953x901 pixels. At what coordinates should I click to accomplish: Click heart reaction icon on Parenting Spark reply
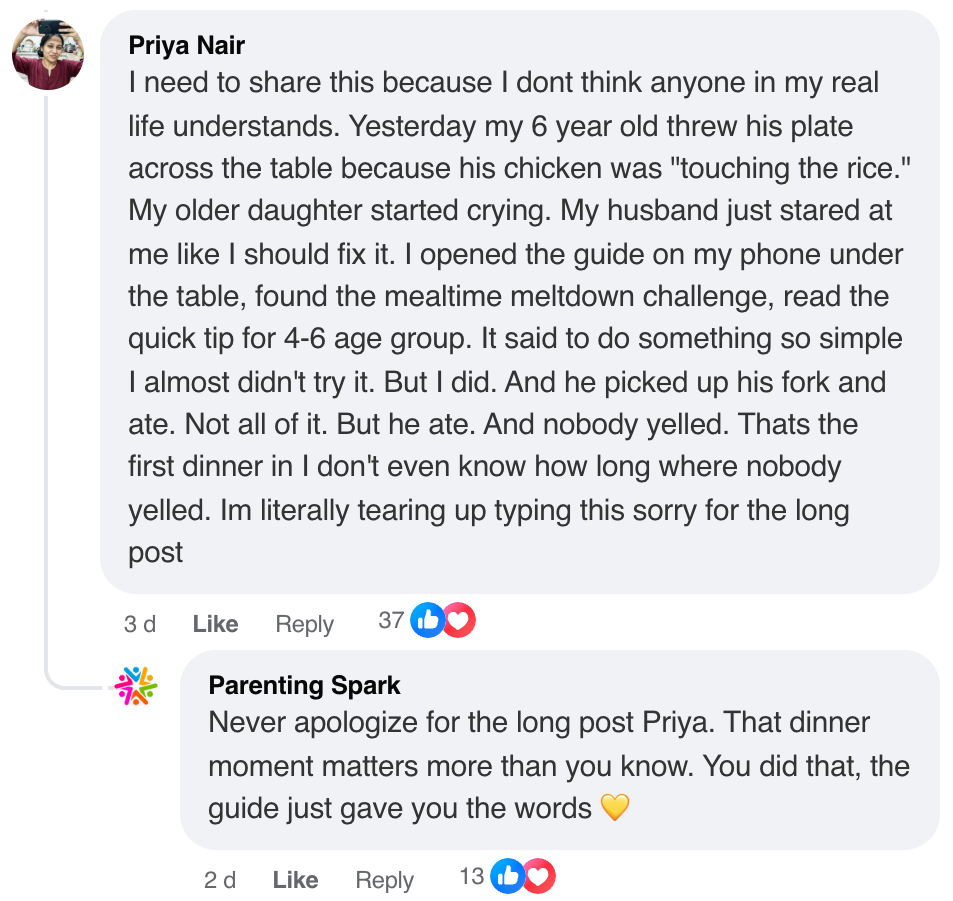coord(538,877)
